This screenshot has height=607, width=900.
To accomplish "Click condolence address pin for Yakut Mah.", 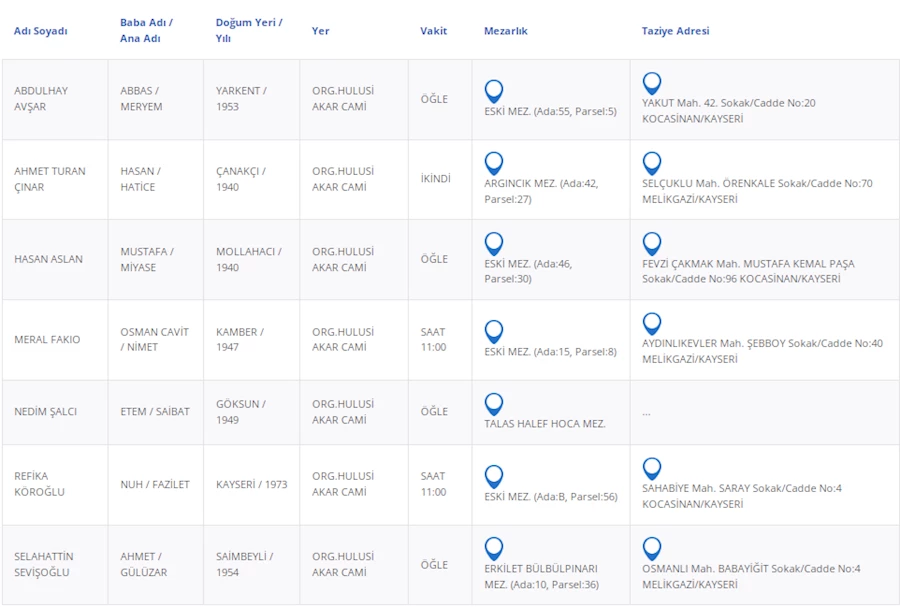I will [652, 83].
